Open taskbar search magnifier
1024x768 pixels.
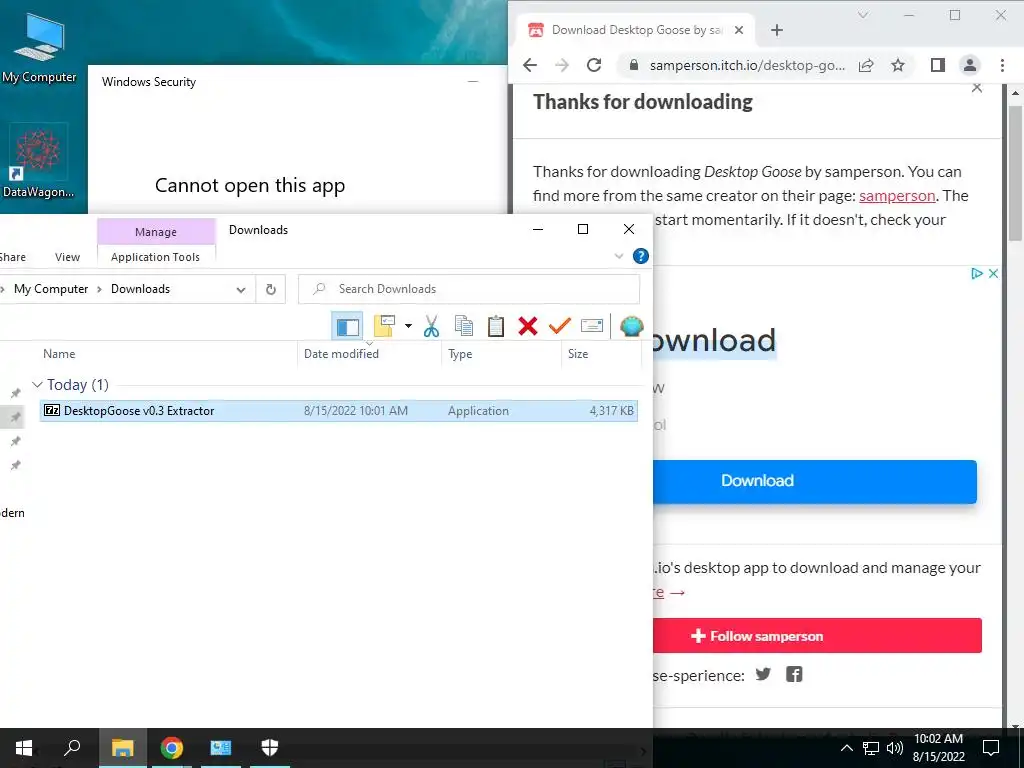[x=72, y=747]
